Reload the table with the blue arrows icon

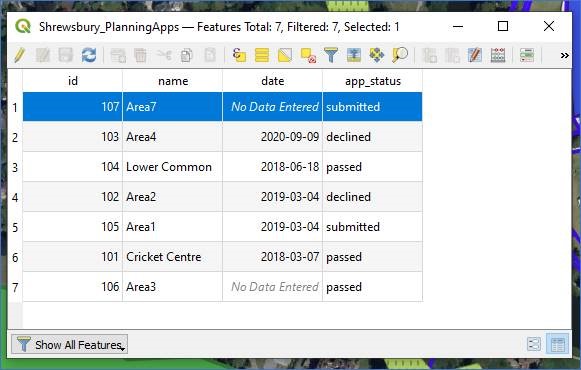coord(89,56)
